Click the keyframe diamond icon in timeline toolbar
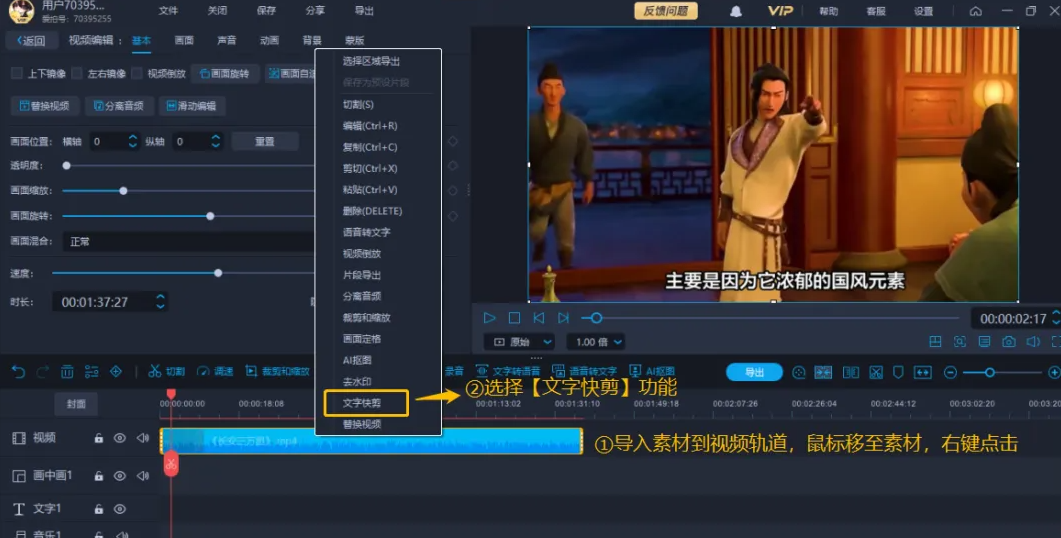The height and width of the screenshot is (538, 1061). [116, 372]
